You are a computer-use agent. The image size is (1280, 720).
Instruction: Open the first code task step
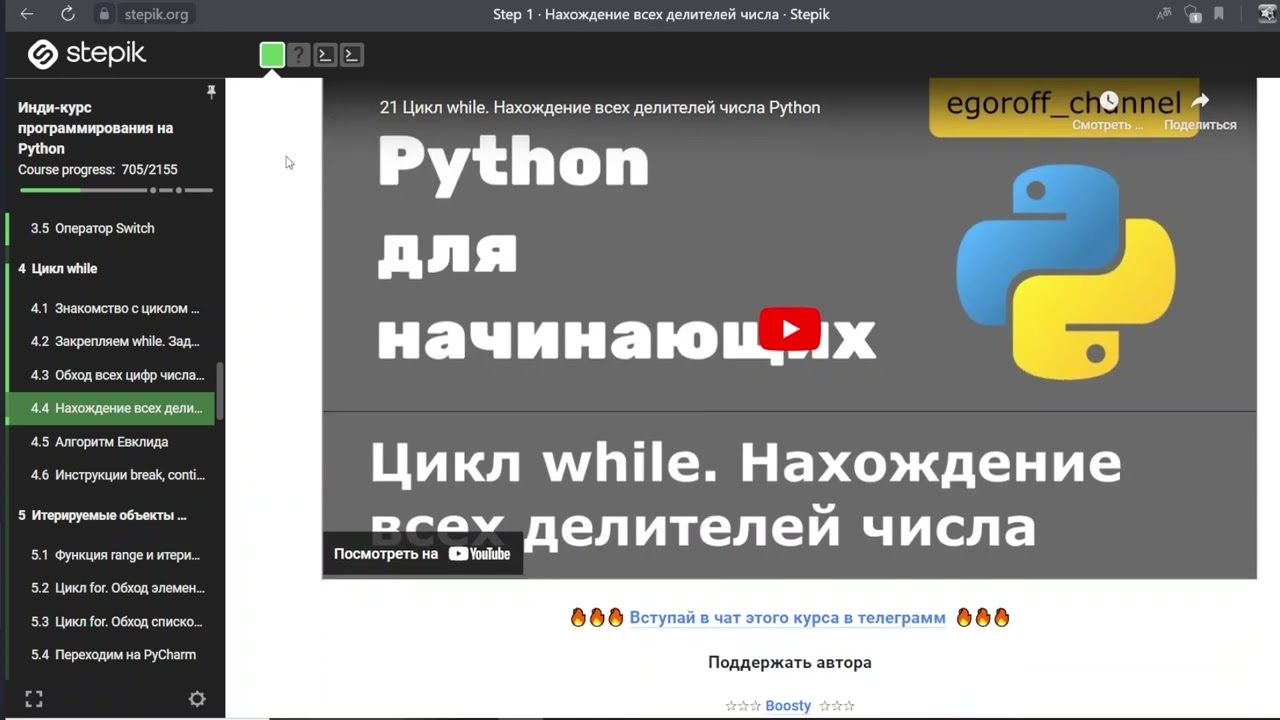coord(325,55)
